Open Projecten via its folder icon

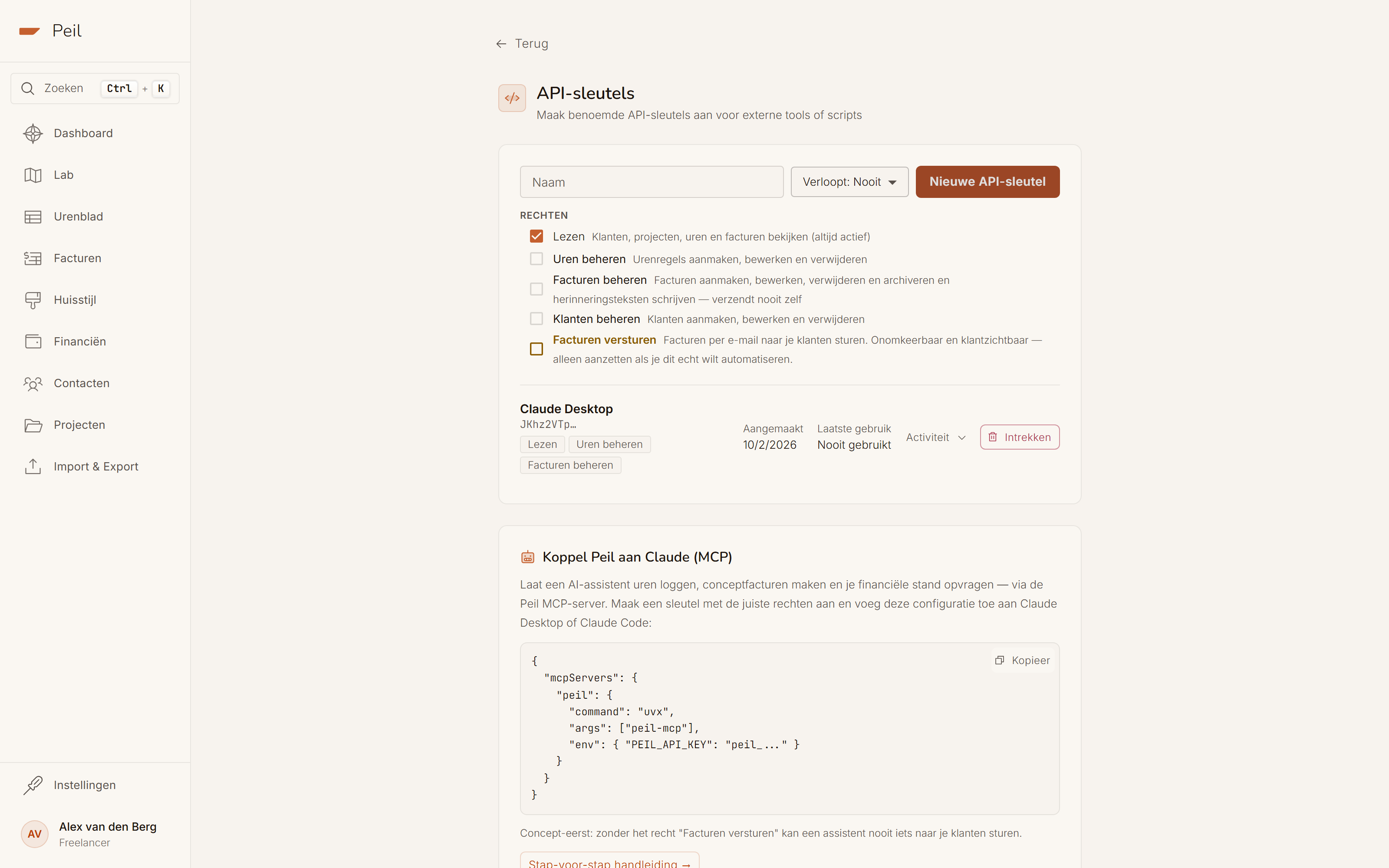click(x=33, y=425)
